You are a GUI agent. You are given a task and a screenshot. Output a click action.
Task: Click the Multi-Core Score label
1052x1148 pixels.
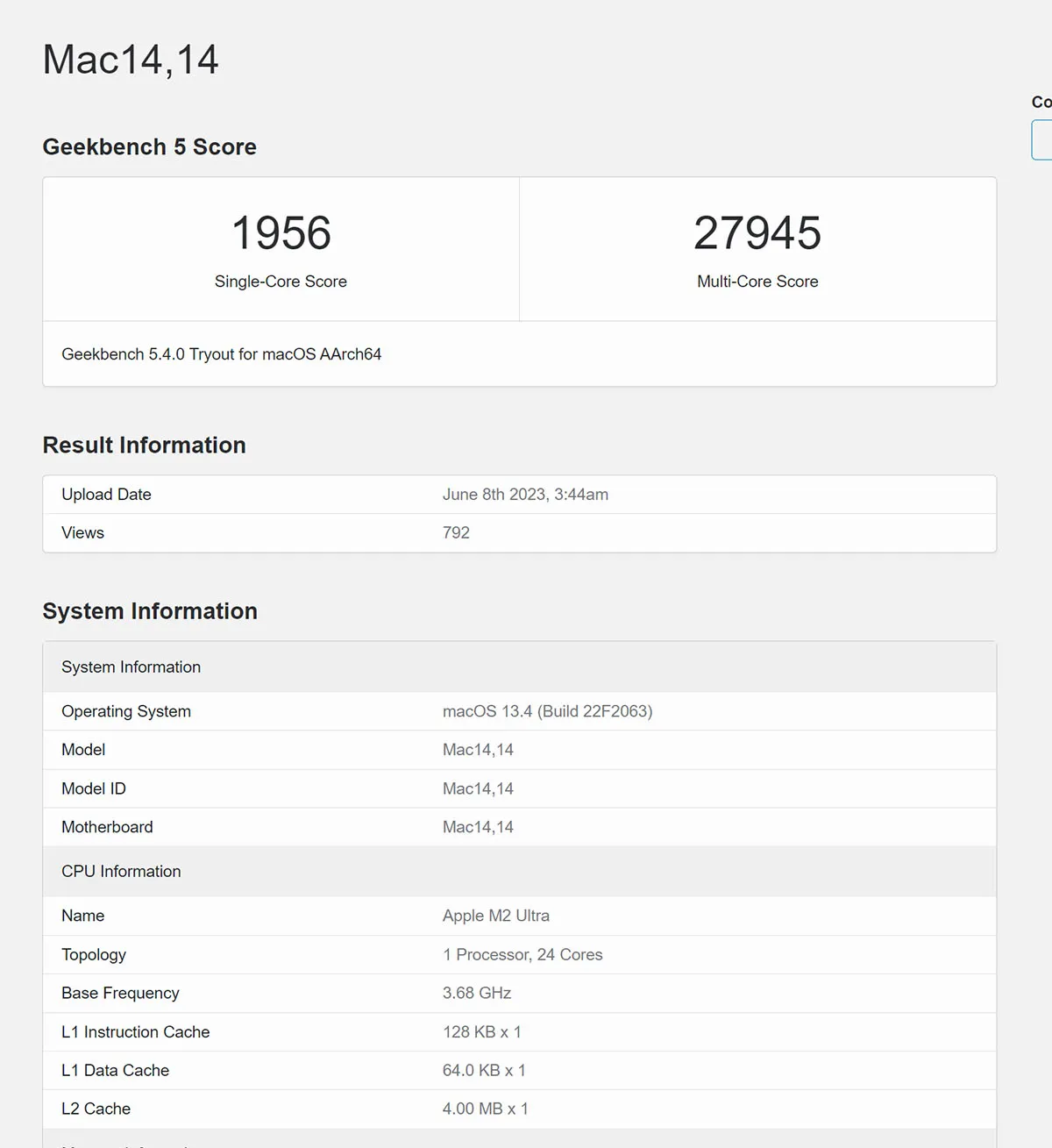(x=757, y=282)
